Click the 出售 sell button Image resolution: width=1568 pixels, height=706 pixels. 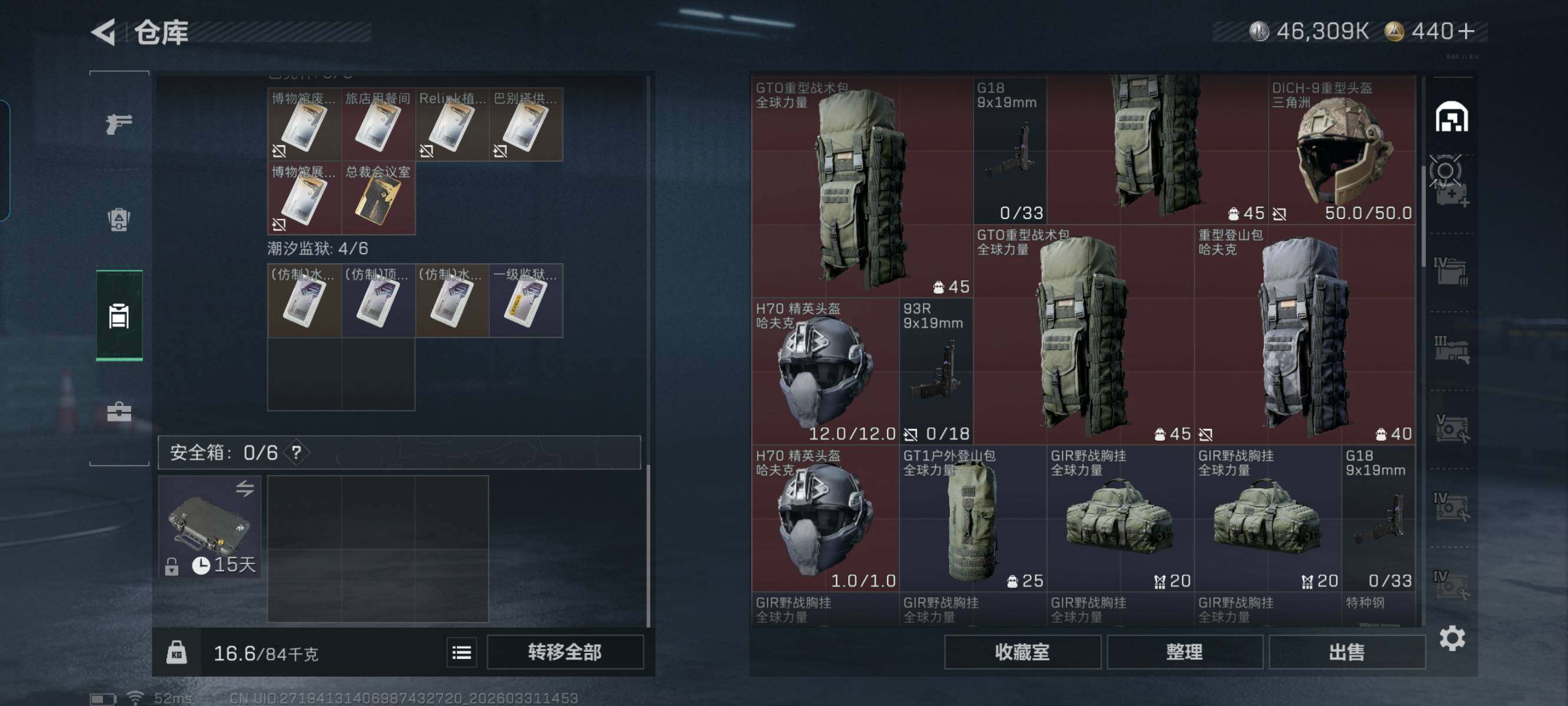1347,652
